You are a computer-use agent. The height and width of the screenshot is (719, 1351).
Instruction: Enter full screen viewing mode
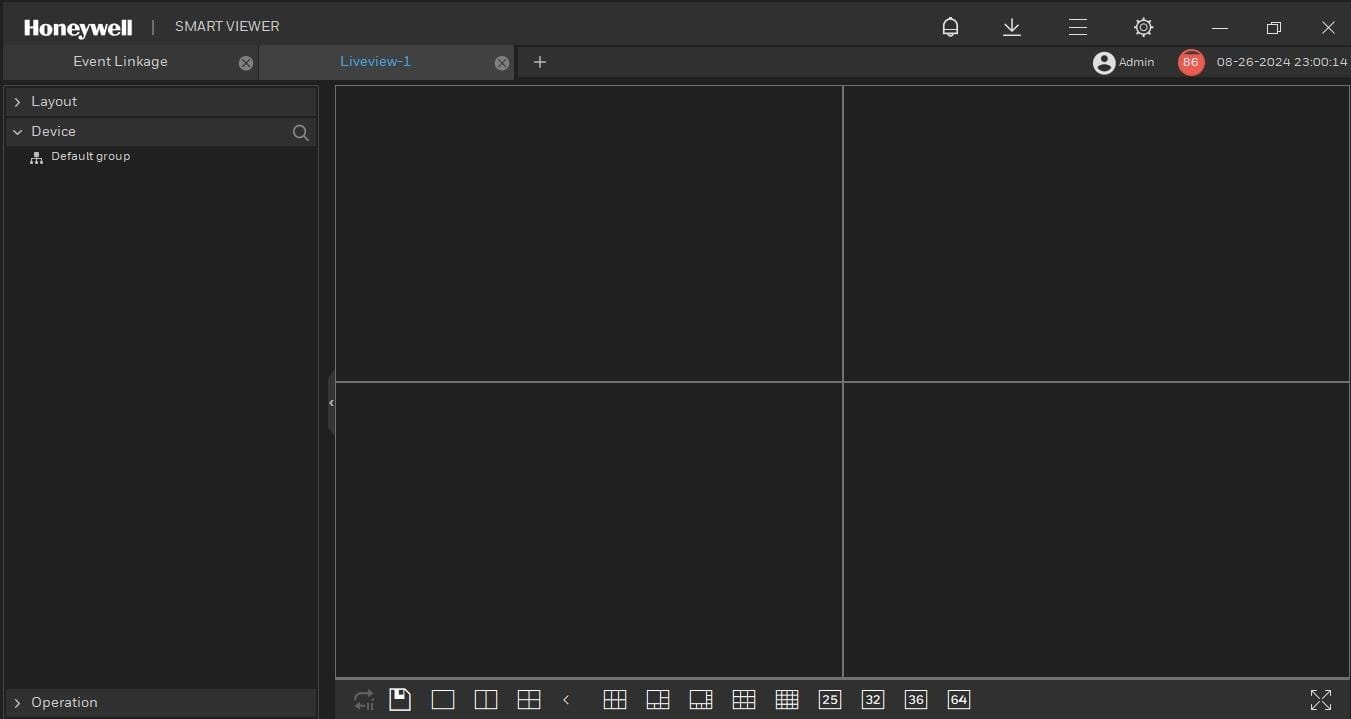click(1322, 699)
